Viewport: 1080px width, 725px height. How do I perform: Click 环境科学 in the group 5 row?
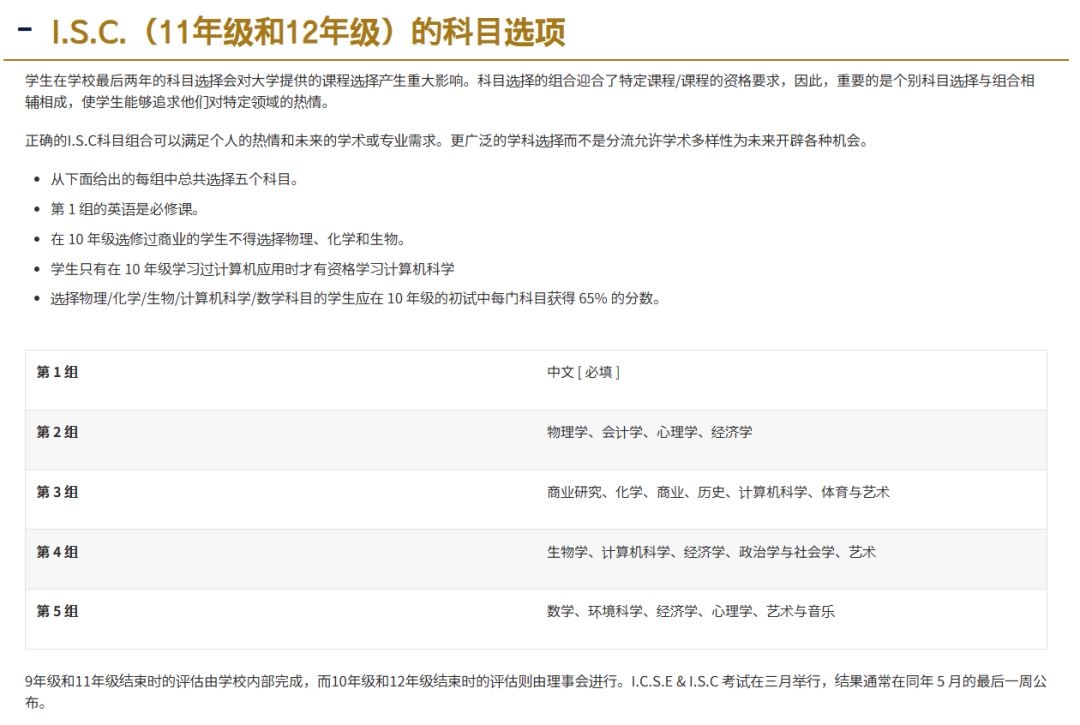point(617,611)
